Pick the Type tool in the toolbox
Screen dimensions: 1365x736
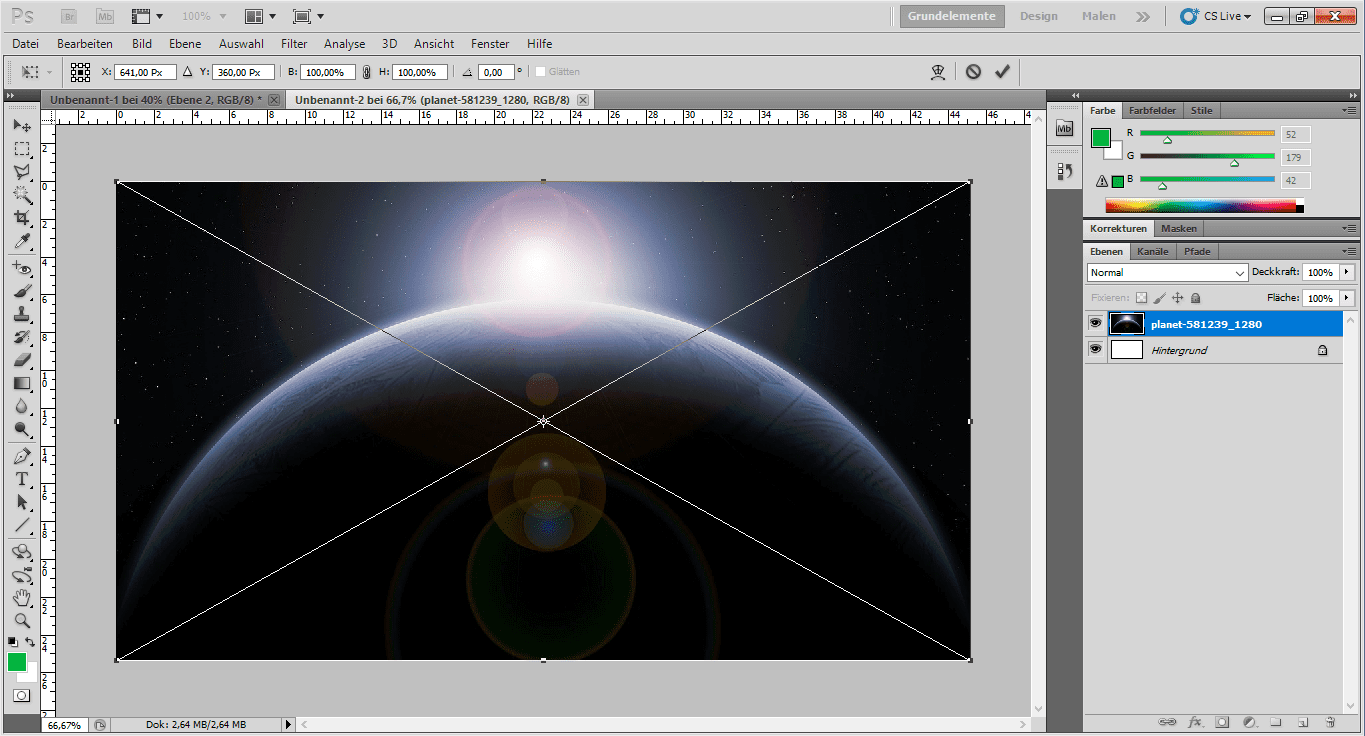click(x=21, y=479)
